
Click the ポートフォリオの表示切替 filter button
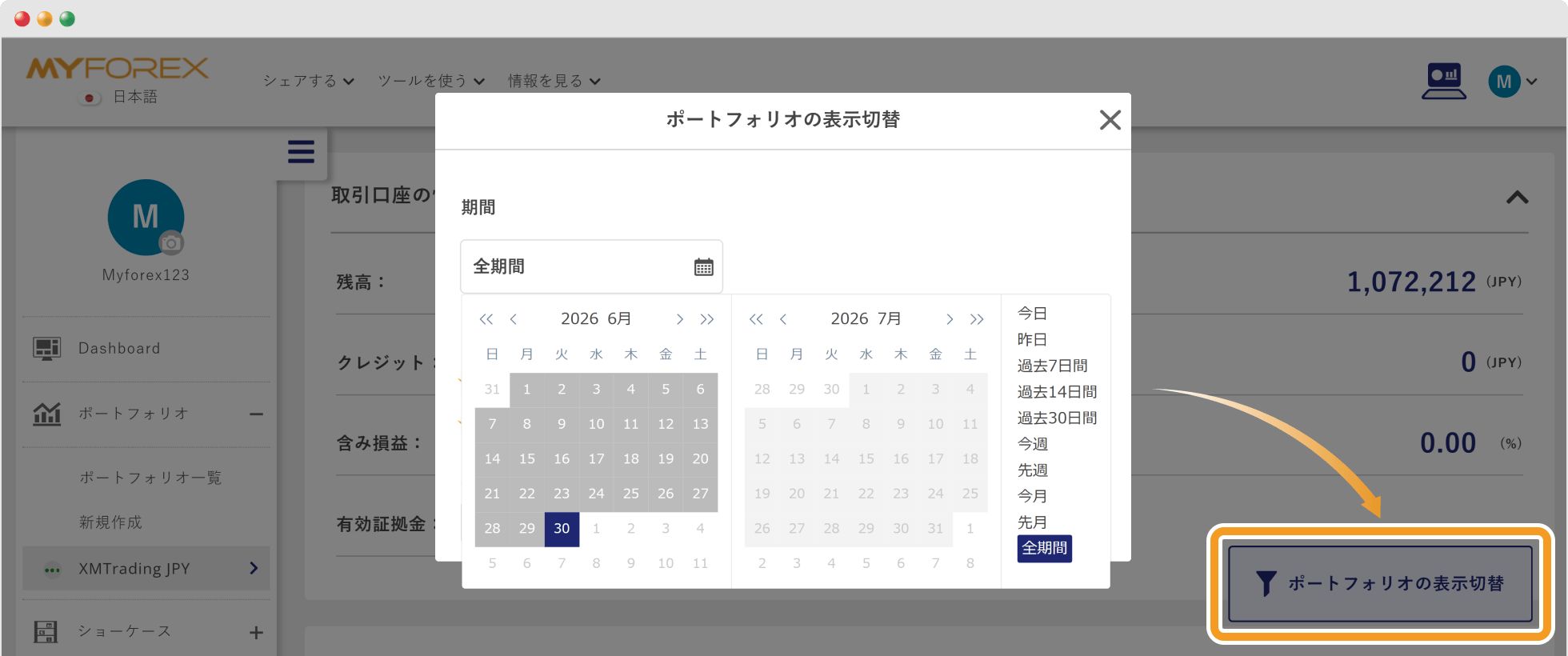point(1380,584)
